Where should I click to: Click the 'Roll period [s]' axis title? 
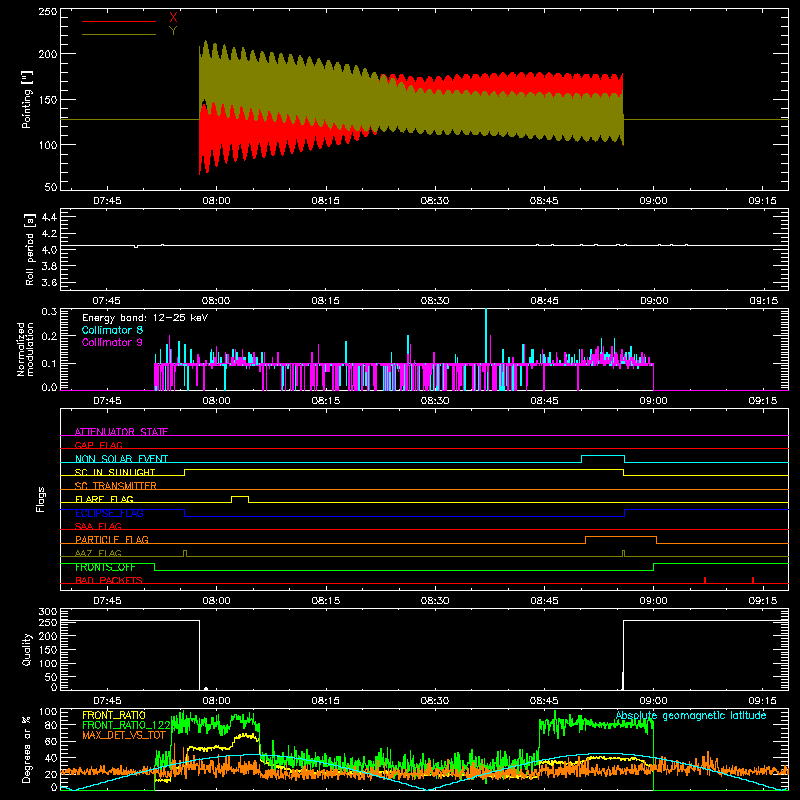pyautogui.click(x=30, y=249)
